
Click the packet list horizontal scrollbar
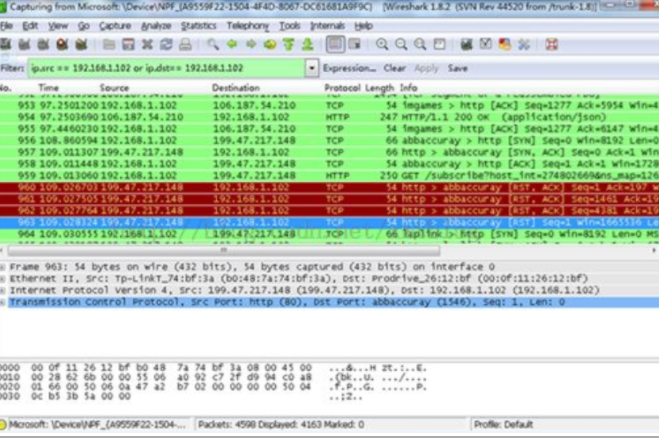click(224, 251)
